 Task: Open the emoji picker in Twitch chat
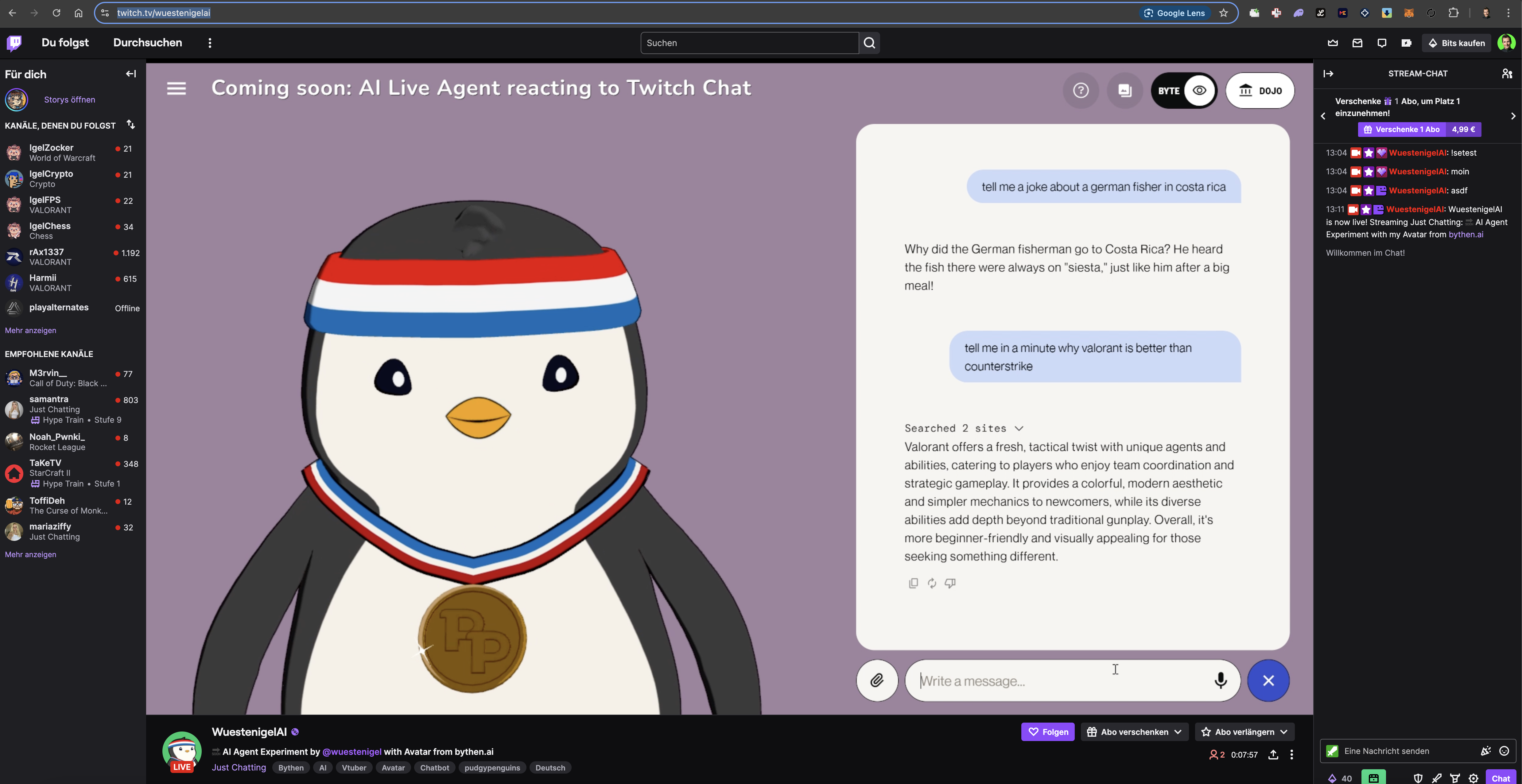pyautogui.click(x=1504, y=751)
